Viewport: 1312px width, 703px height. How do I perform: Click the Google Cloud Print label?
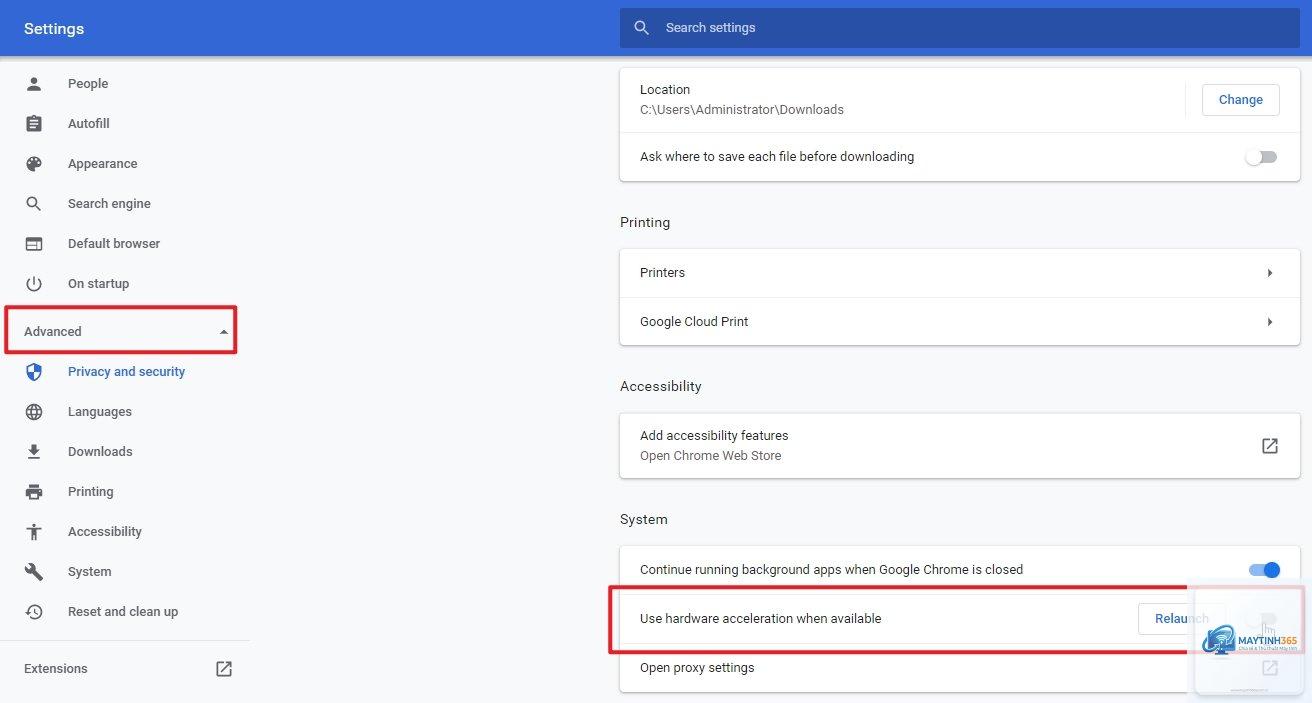pyautogui.click(x=694, y=322)
